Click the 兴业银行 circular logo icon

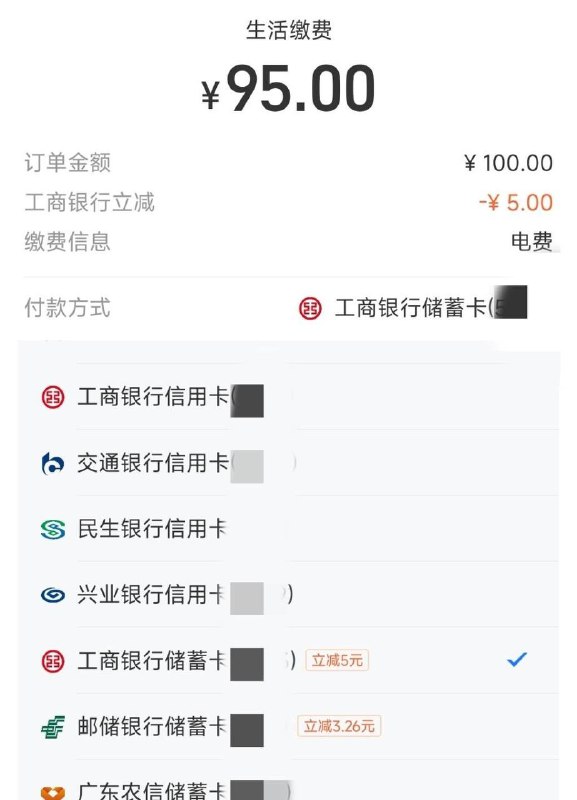coord(52,594)
